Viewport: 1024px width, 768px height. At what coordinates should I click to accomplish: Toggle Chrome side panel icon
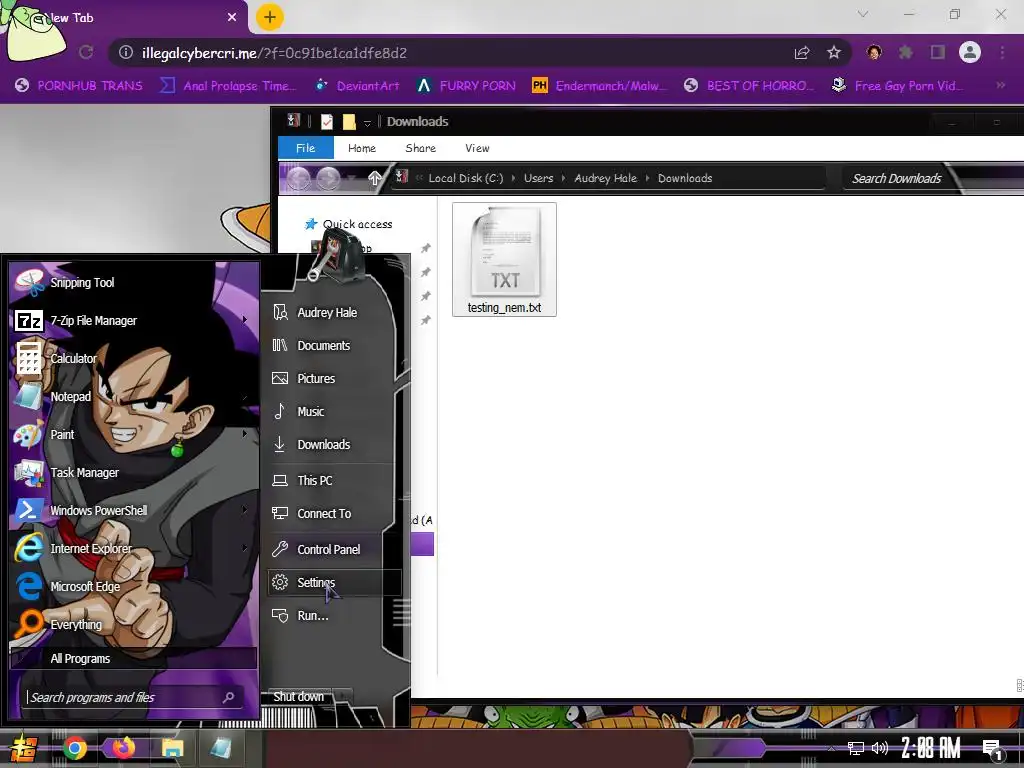(x=938, y=52)
